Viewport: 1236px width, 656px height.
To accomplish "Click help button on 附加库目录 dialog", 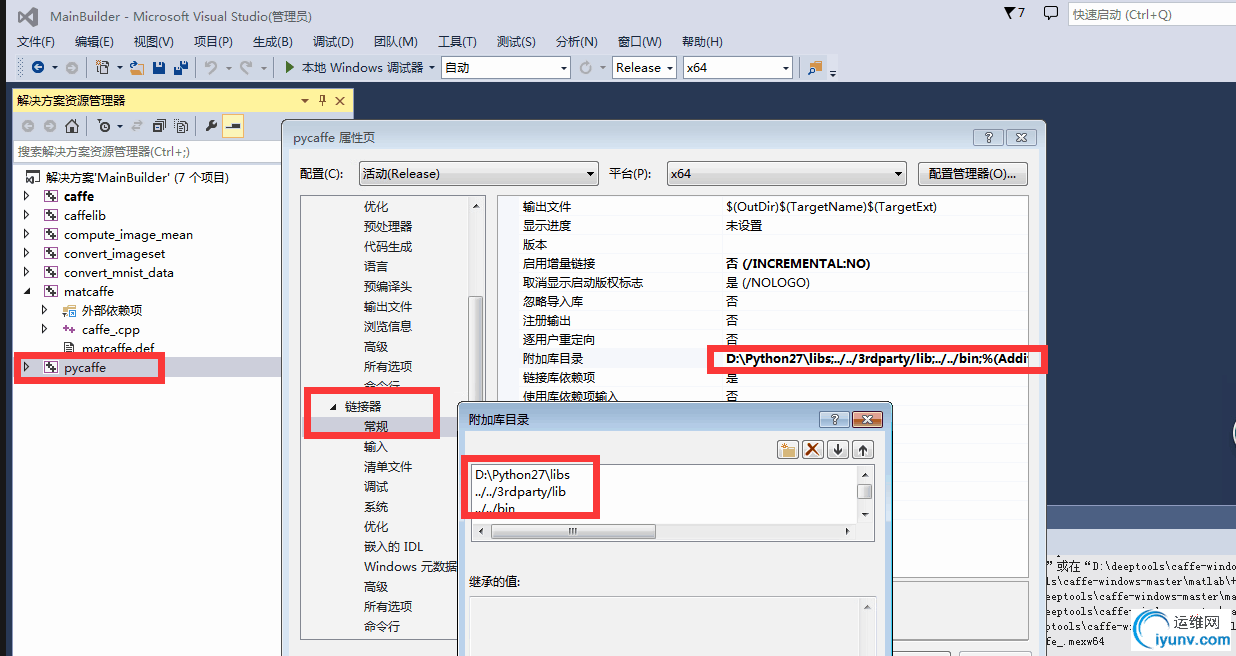I will (833, 419).
